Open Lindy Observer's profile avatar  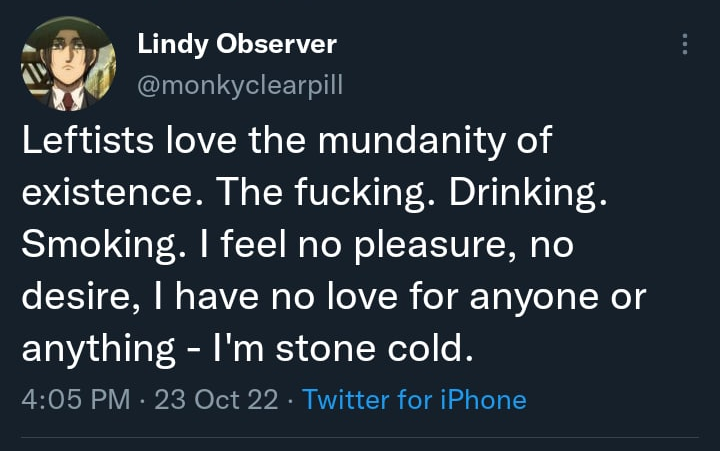click(68, 63)
